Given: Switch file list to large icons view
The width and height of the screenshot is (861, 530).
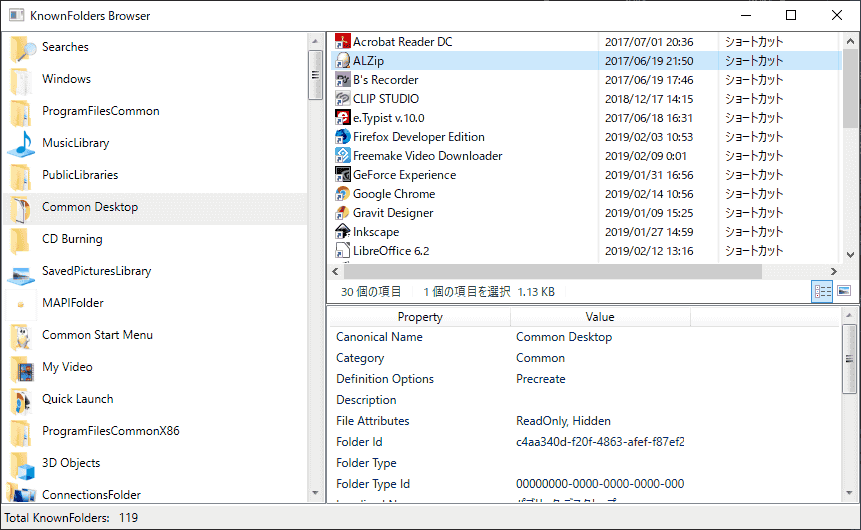Looking at the screenshot, I should 844,291.
